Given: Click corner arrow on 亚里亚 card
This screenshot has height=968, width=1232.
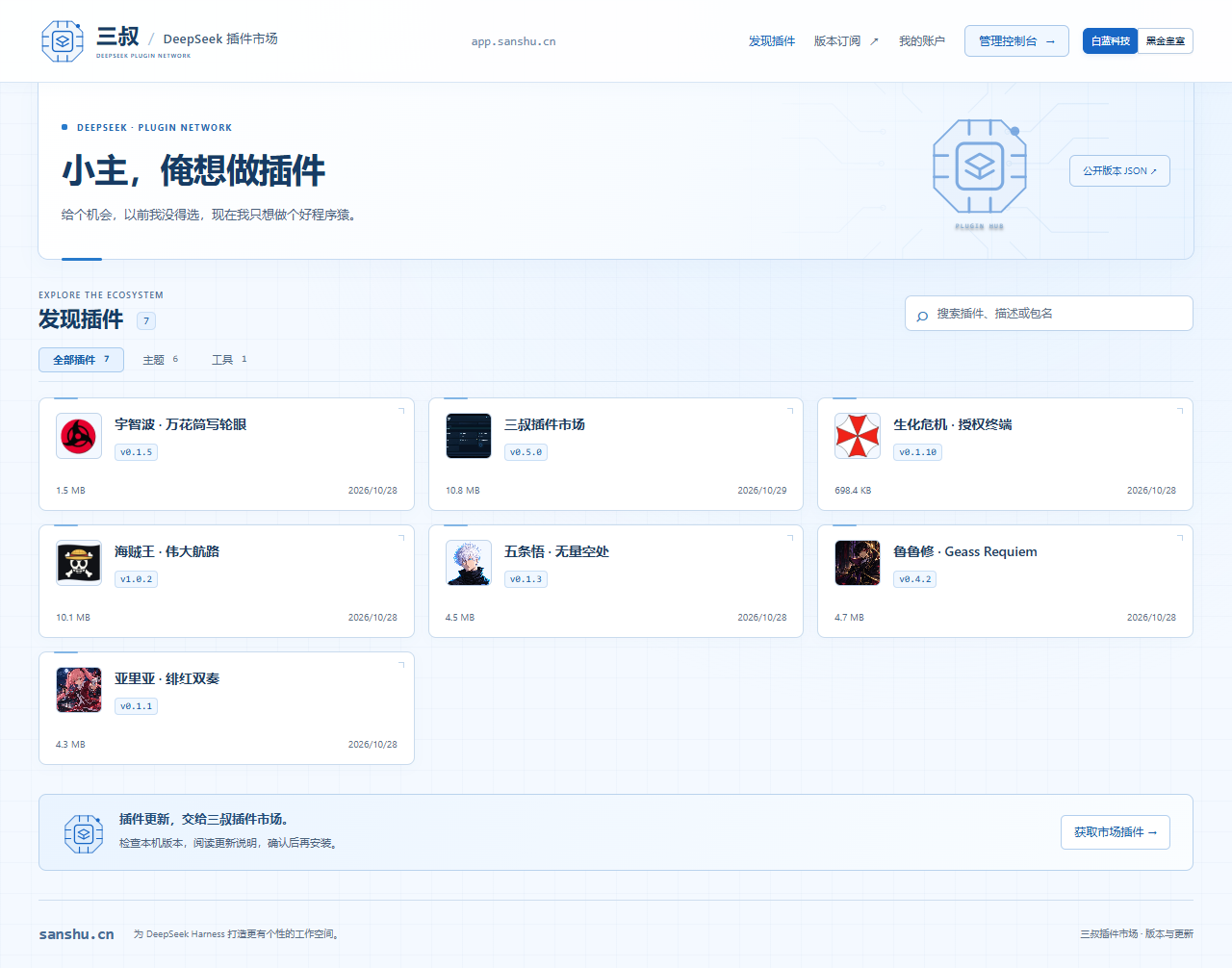Looking at the screenshot, I should 401,665.
